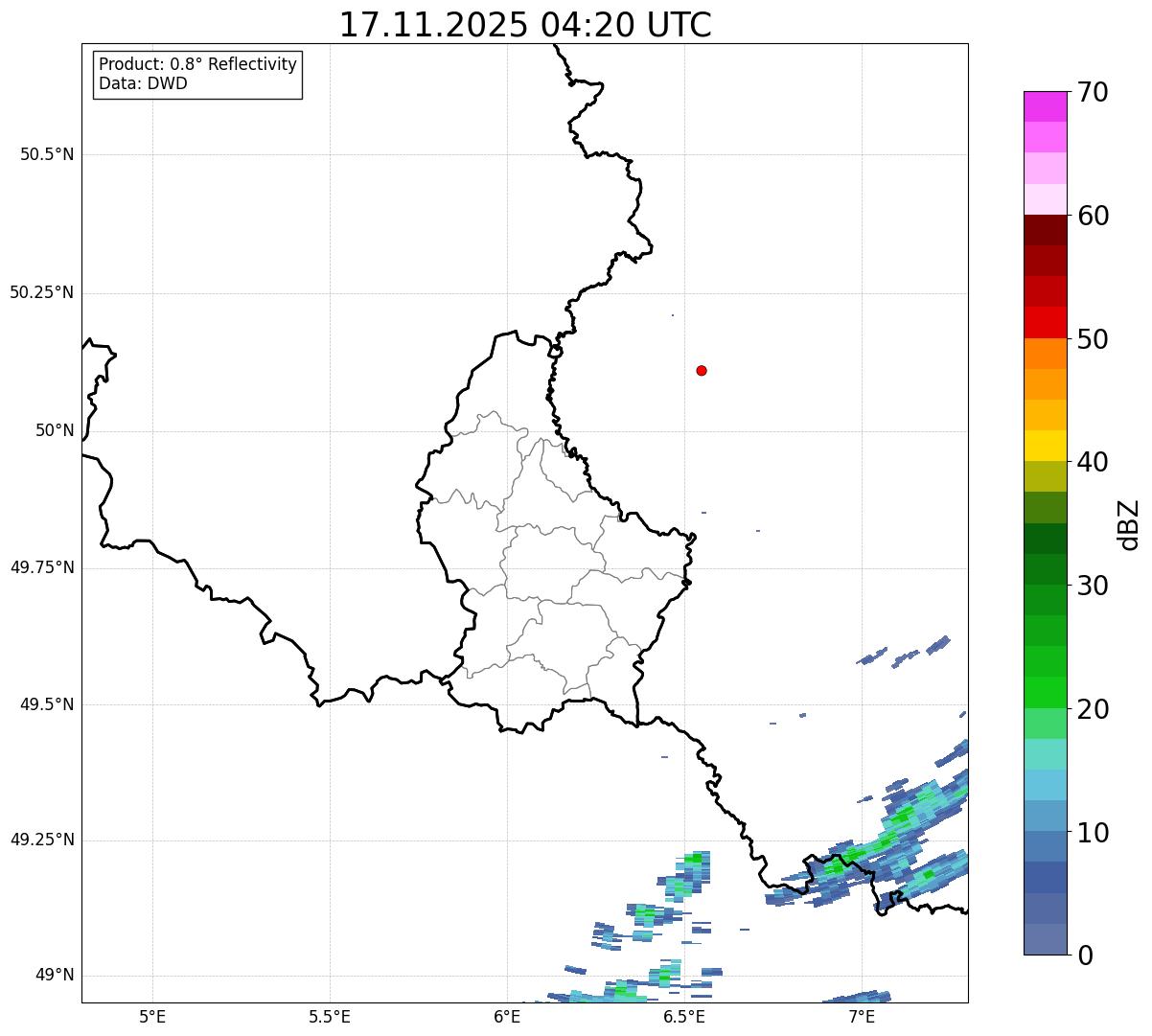The height and width of the screenshot is (1036, 1152).
Task: Click the 7°E longitude tick label
Action: pos(863,1017)
